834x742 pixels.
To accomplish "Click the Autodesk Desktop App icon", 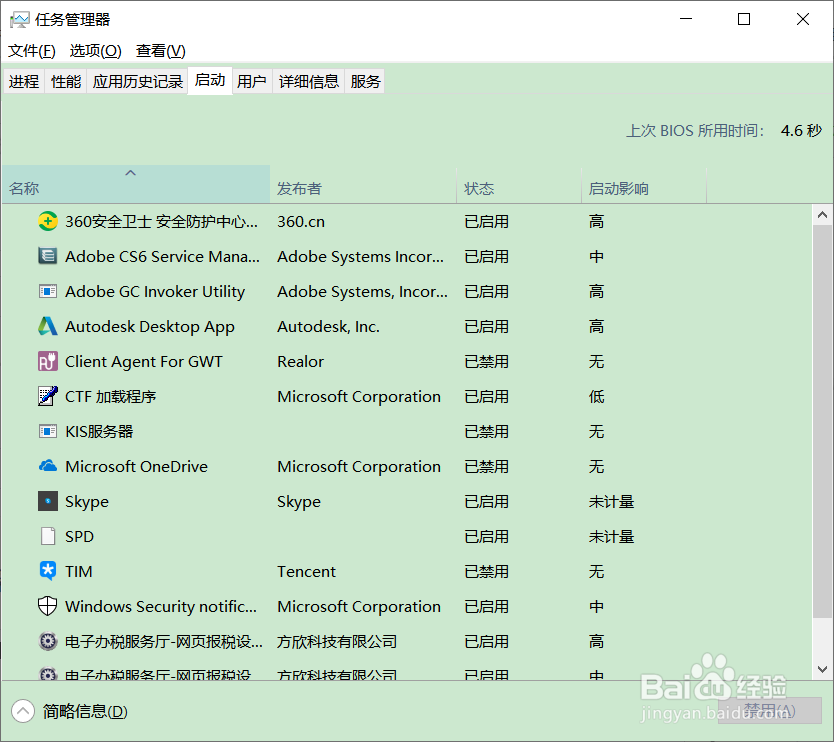I will point(47,326).
